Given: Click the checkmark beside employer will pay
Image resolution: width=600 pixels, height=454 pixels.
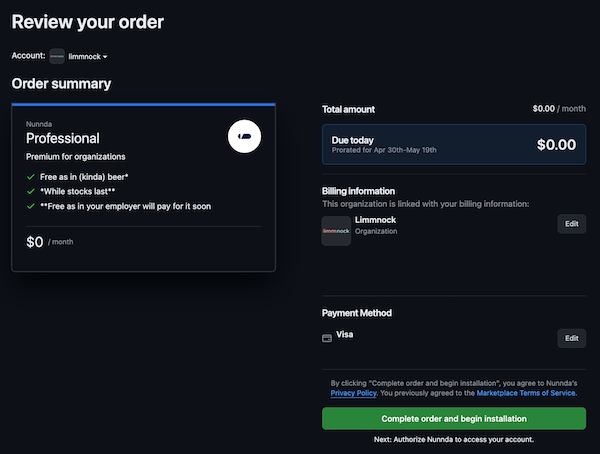Looking at the screenshot, I should [x=31, y=206].
